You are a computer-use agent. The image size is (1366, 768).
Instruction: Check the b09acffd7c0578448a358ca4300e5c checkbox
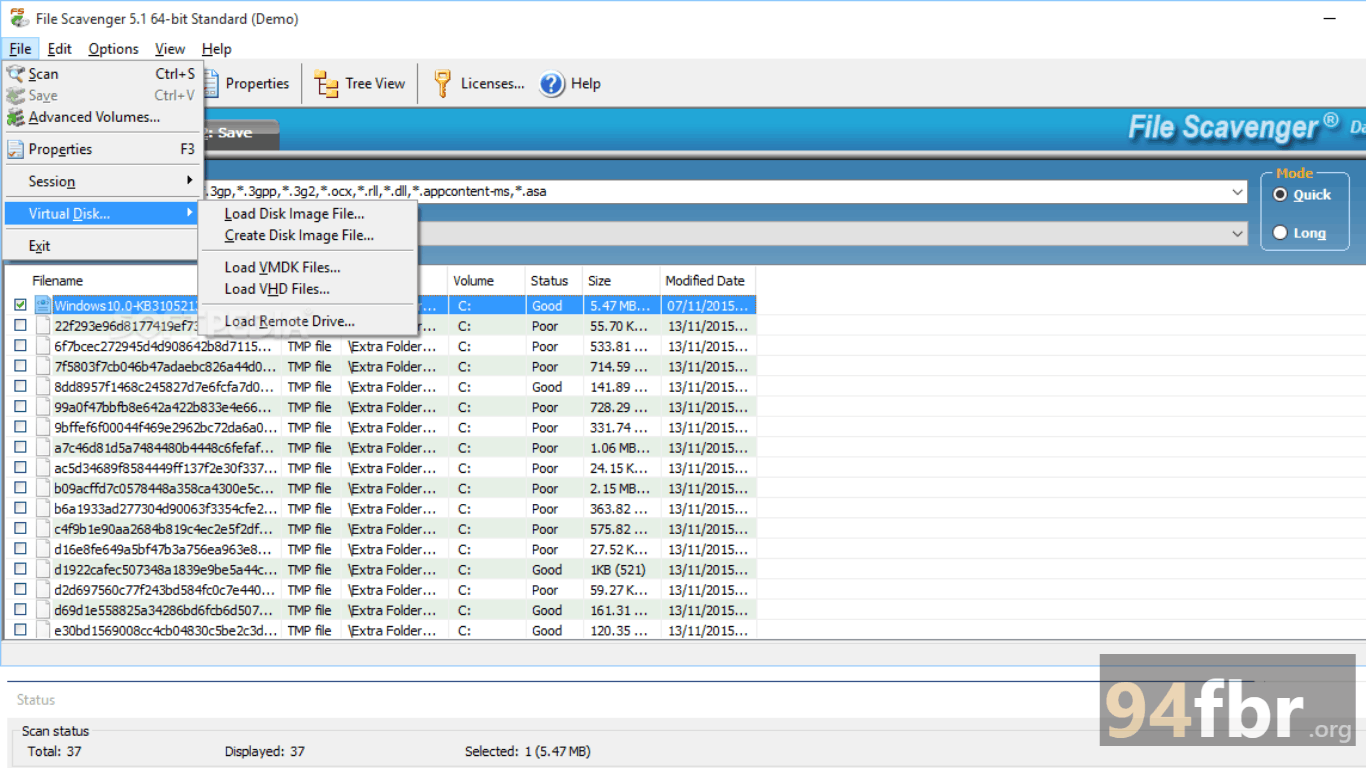coord(20,488)
